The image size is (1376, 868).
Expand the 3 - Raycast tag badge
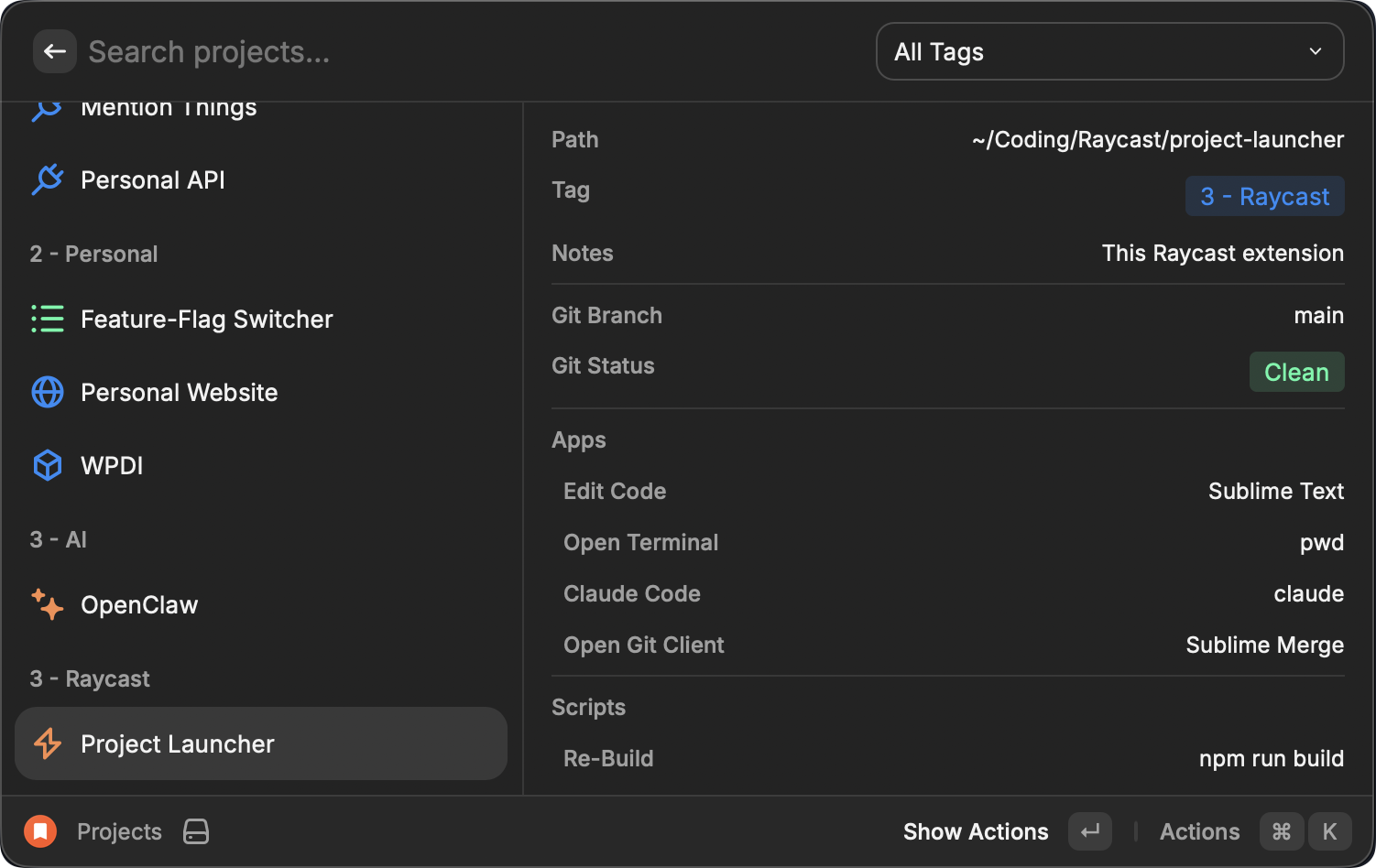click(1264, 196)
